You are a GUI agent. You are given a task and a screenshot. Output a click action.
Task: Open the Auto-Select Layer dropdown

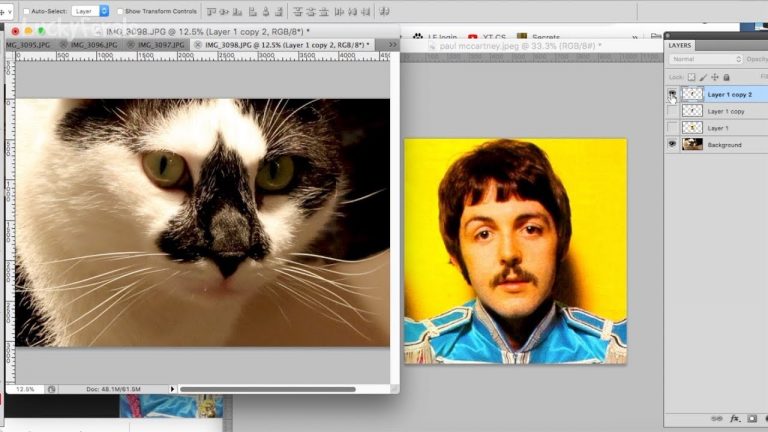pos(90,11)
